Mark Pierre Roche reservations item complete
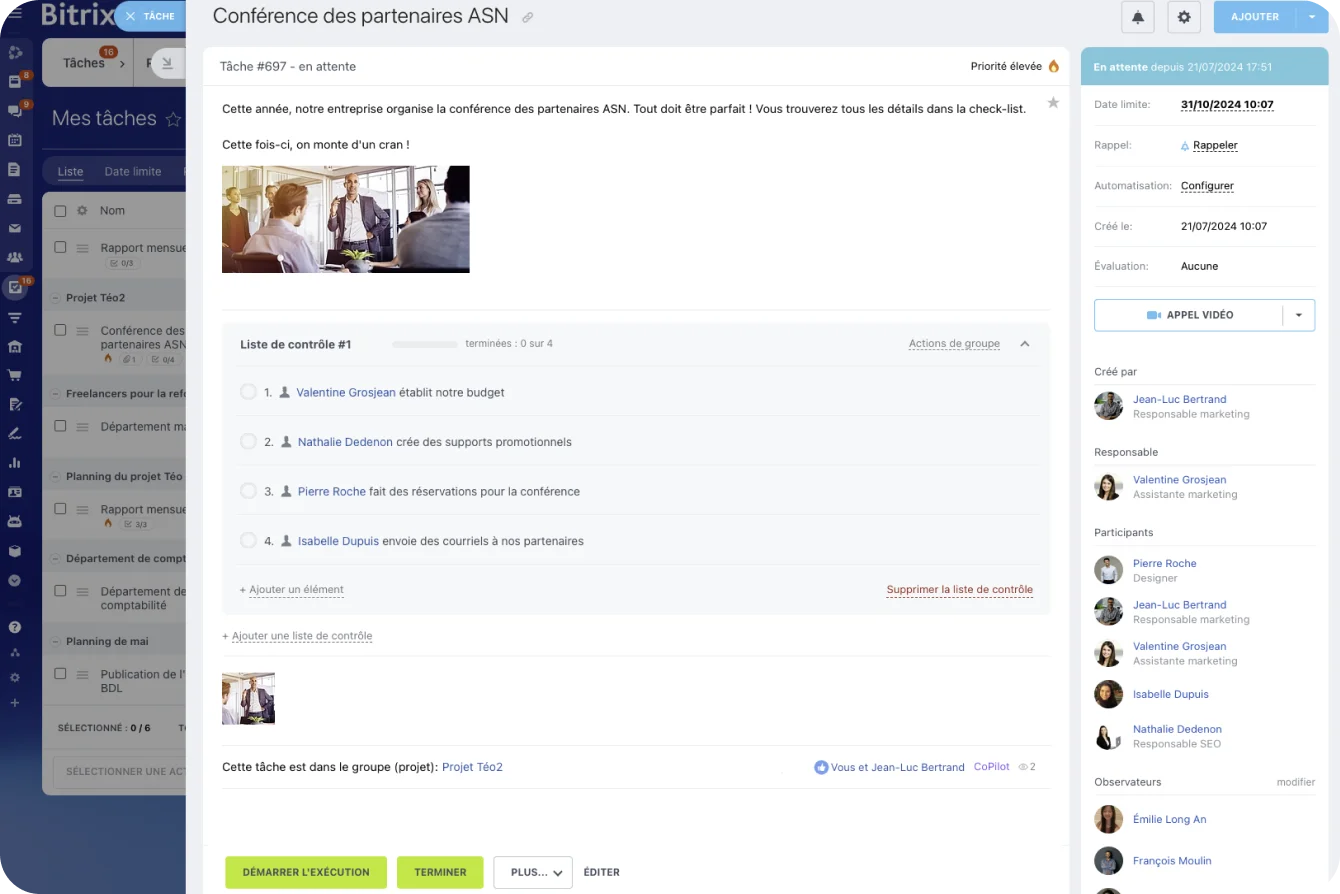The width and height of the screenshot is (1340, 894). click(x=248, y=491)
